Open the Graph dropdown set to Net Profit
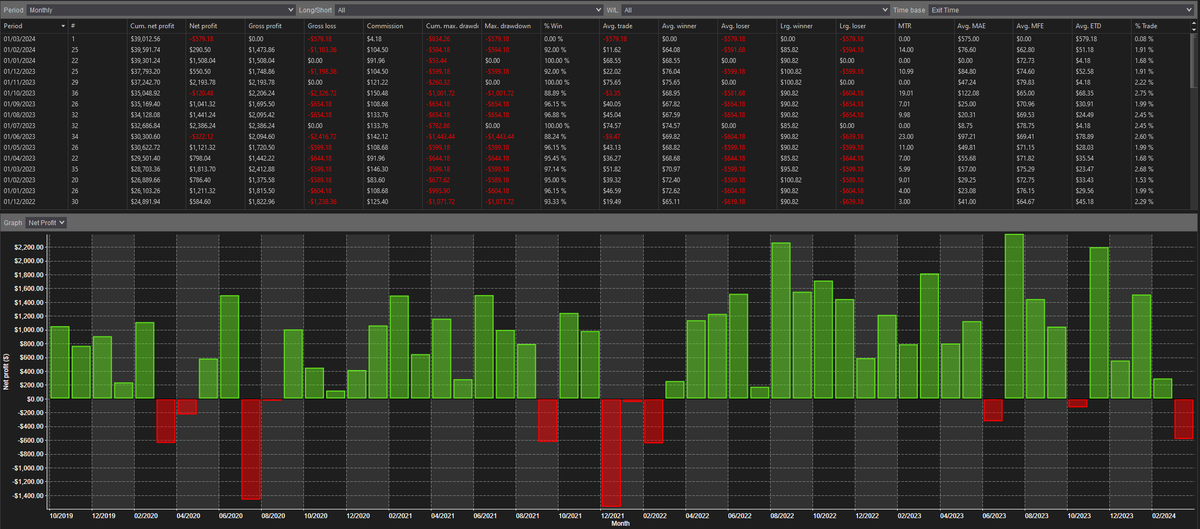This screenshot has width=1200, height=529. 46,222
